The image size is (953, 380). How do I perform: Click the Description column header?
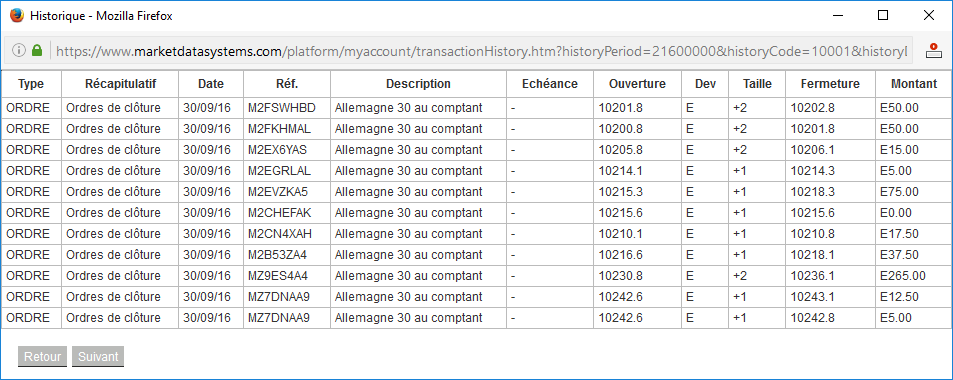418,84
